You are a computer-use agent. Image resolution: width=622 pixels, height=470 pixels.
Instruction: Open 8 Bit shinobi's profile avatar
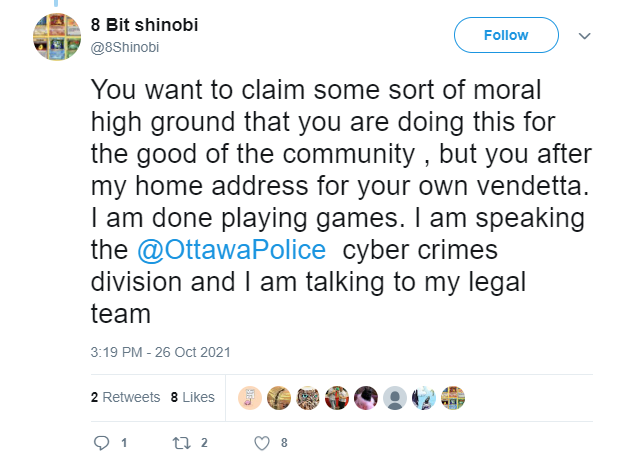pyautogui.click(x=57, y=36)
